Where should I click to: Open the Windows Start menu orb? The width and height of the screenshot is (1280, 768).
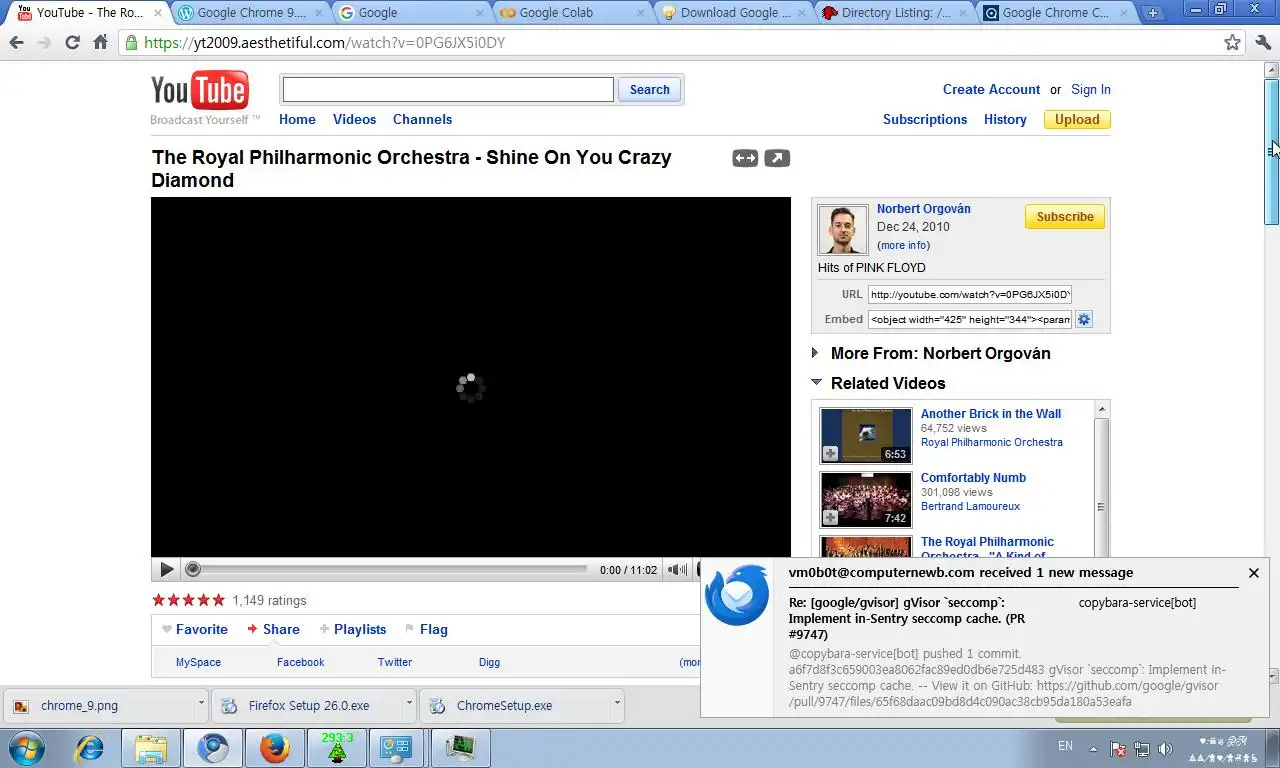coord(27,748)
